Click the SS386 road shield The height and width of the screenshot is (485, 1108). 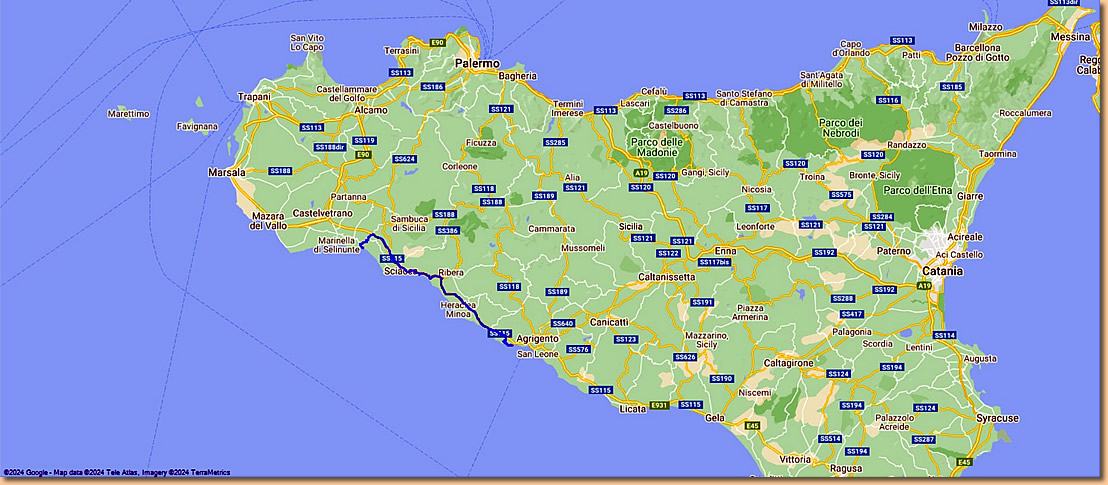point(447,230)
